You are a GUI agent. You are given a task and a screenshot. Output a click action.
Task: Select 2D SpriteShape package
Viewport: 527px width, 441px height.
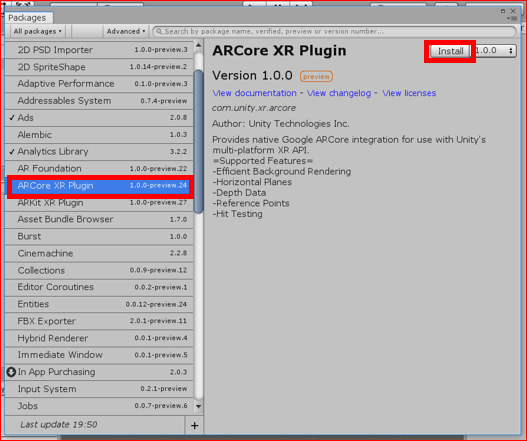[99, 67]
